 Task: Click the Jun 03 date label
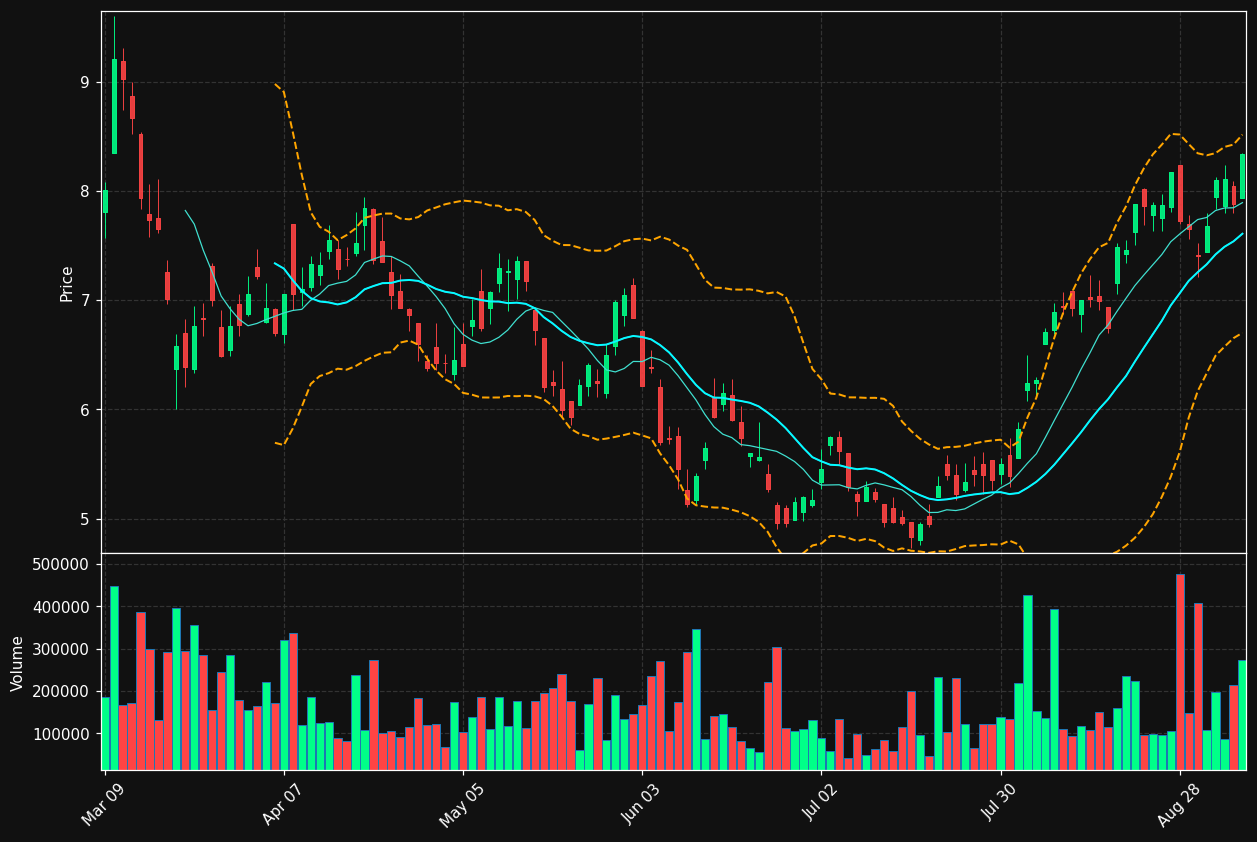click(640, 803)
